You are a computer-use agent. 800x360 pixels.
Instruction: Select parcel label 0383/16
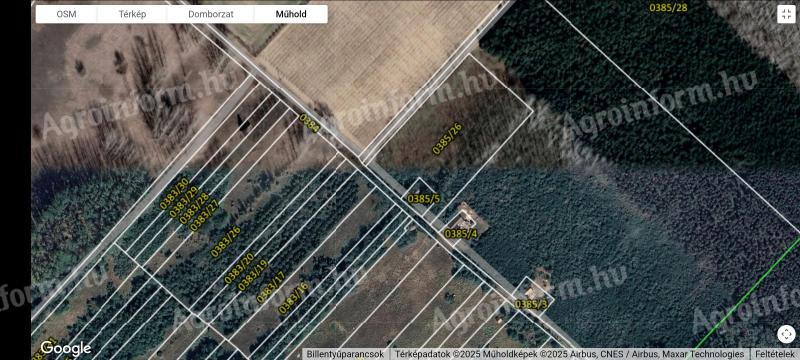[293, 298]
